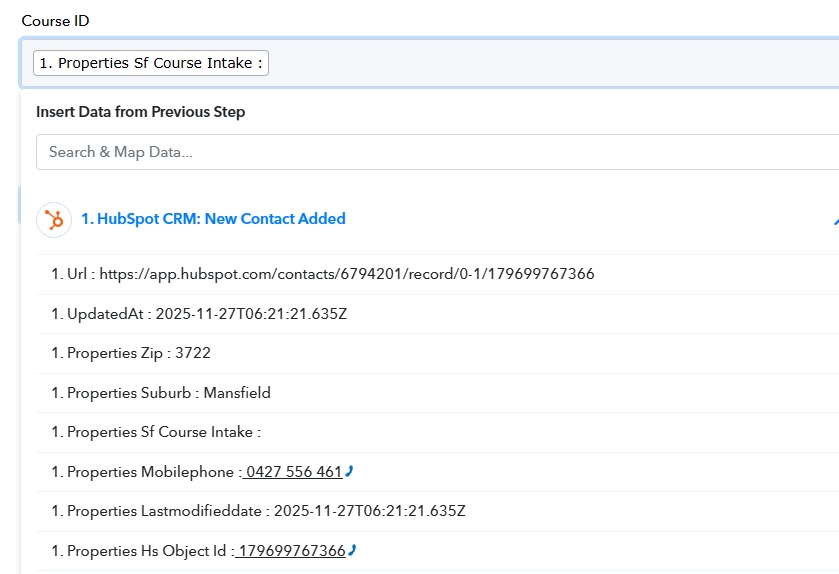Click the 179699767366 underlined number
This screenshot has width=839, height=574.
coord(291,551)
